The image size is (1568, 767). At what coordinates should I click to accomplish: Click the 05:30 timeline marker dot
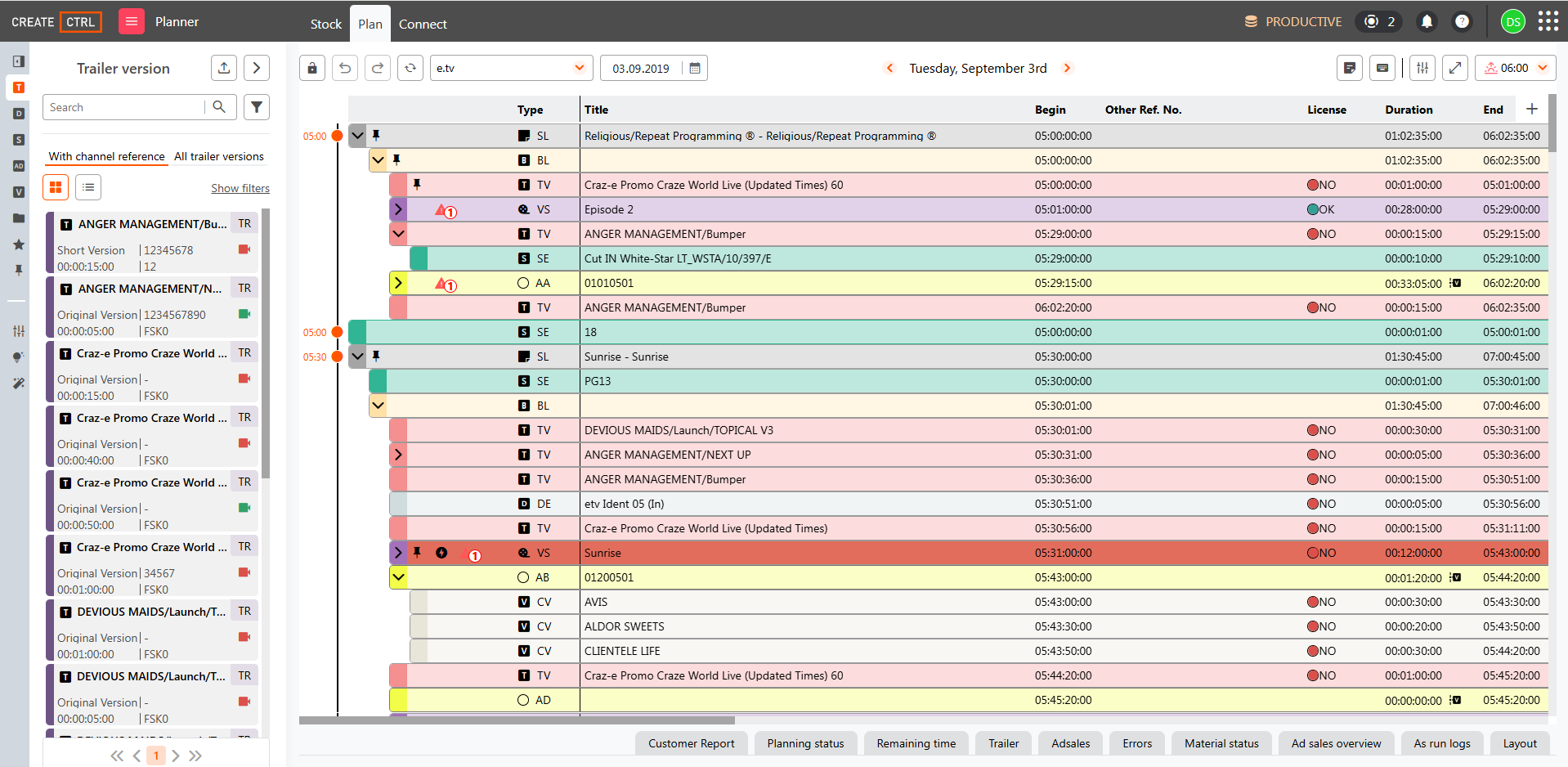(337, 357)
